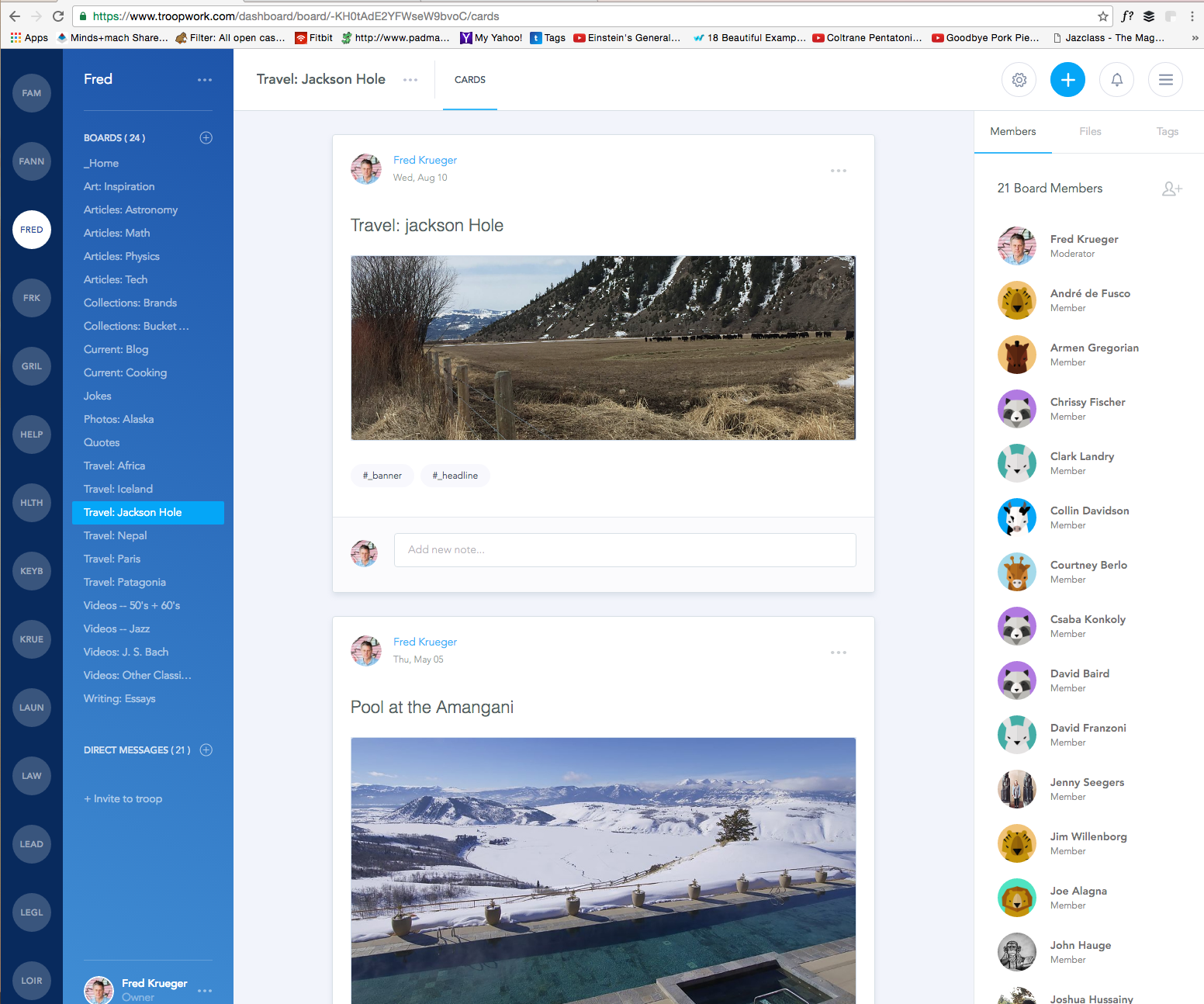
Task: Switch to the LEGL troop circle
Action: click(32, 912)
